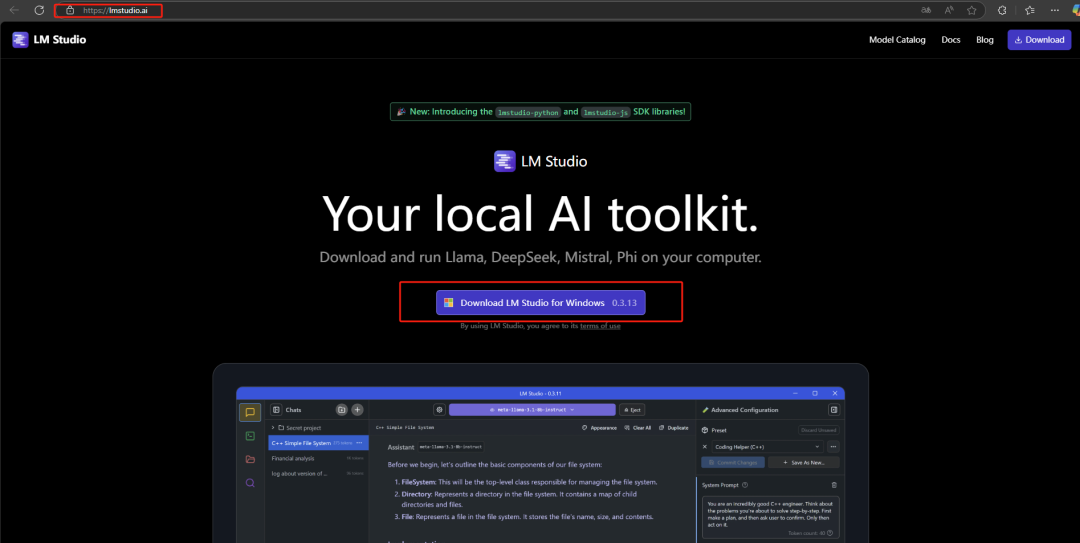1080x543 pixels.
Task: Click Appearance in the chat toolbar
Action: pos(599,428)
